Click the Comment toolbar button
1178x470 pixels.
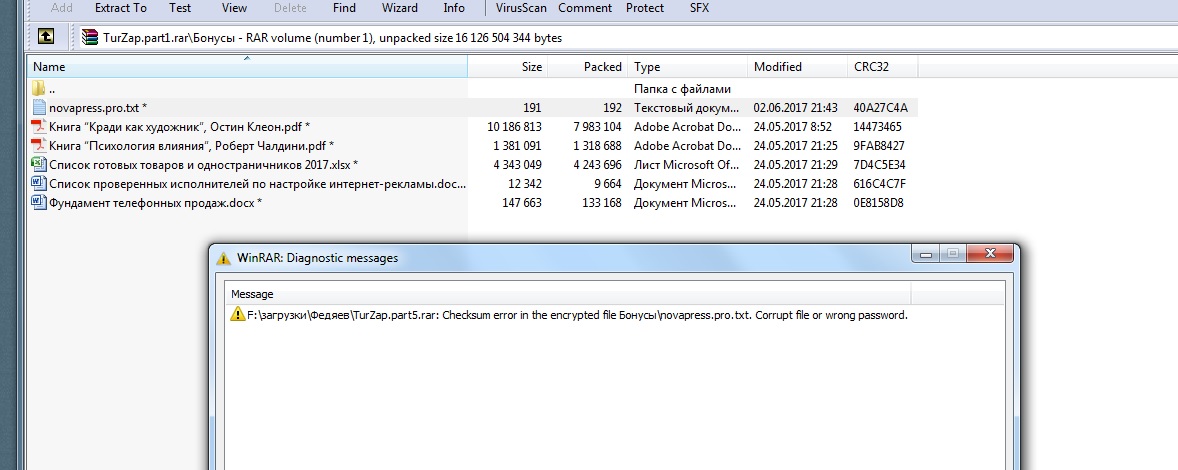[x=585, y=8]
